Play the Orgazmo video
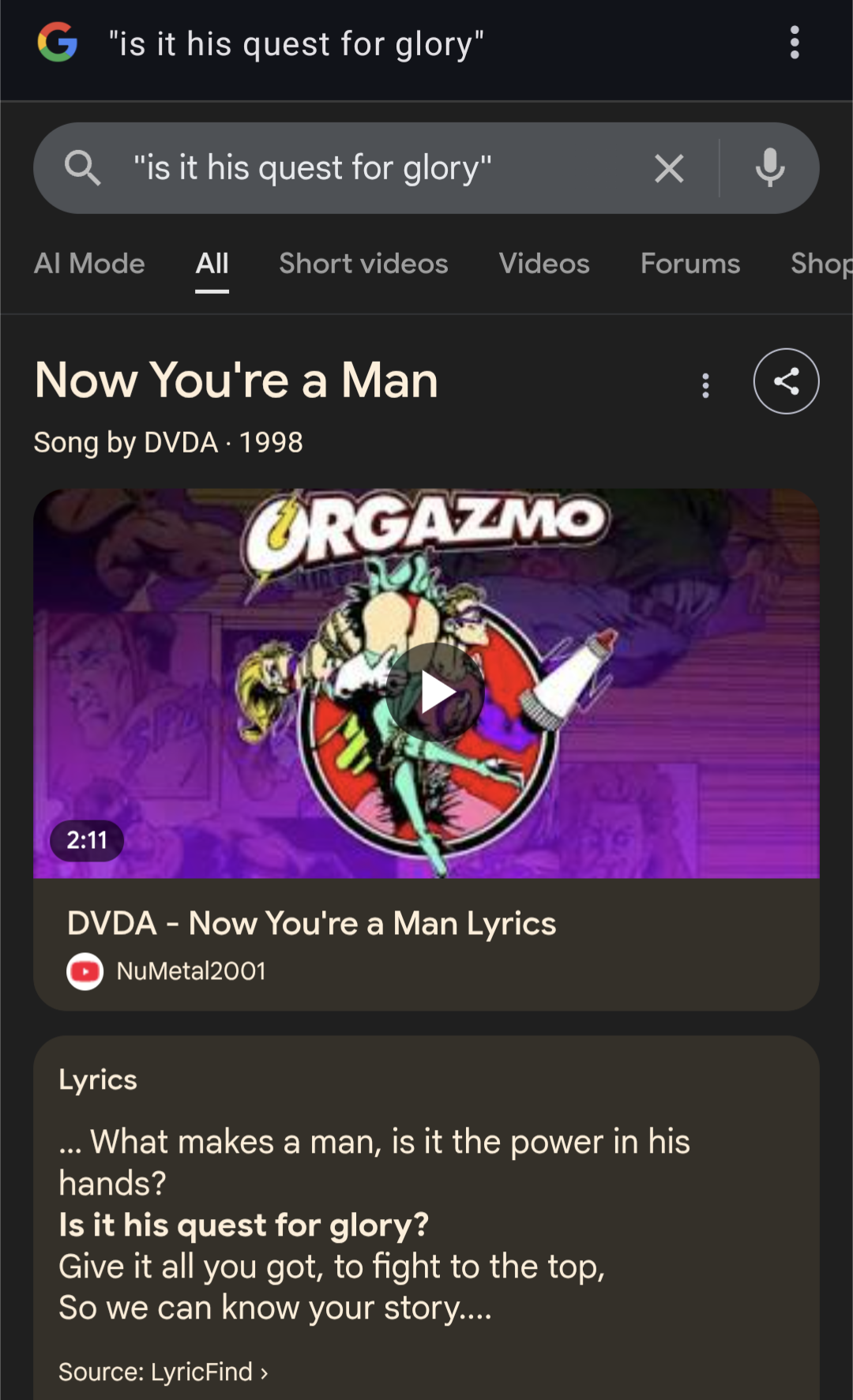Screen dimensions: 853x1400 point(435,691)
